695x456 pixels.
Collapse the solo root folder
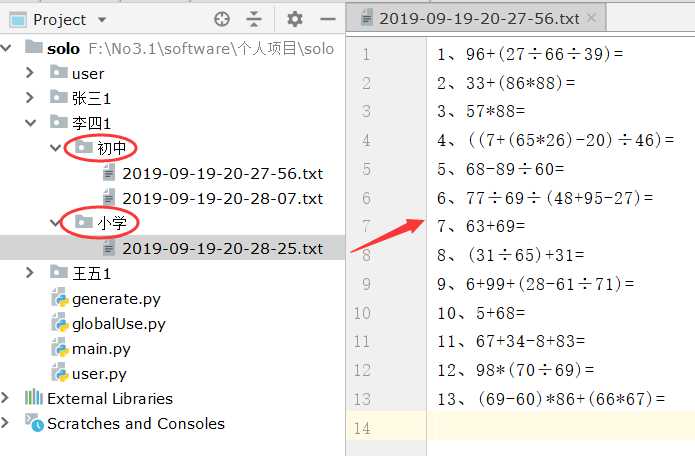6,48
